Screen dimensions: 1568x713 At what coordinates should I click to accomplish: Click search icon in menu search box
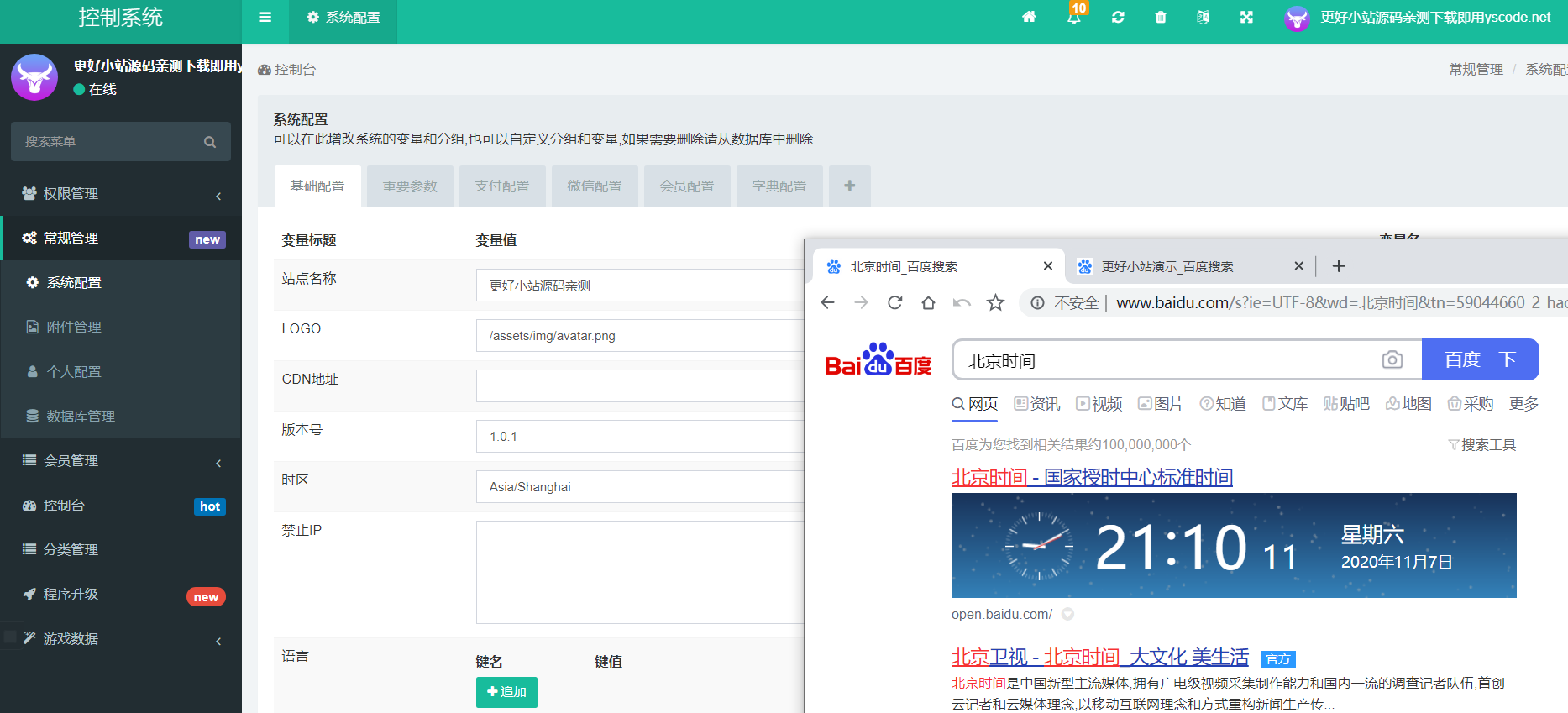tap(210, 142)
